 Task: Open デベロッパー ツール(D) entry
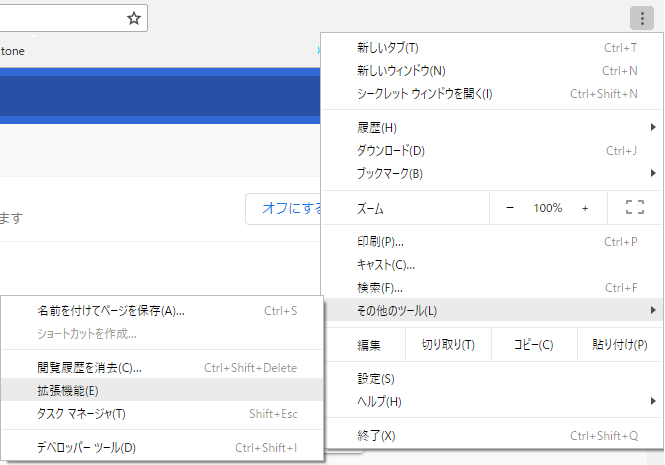(x=162, y=447)
